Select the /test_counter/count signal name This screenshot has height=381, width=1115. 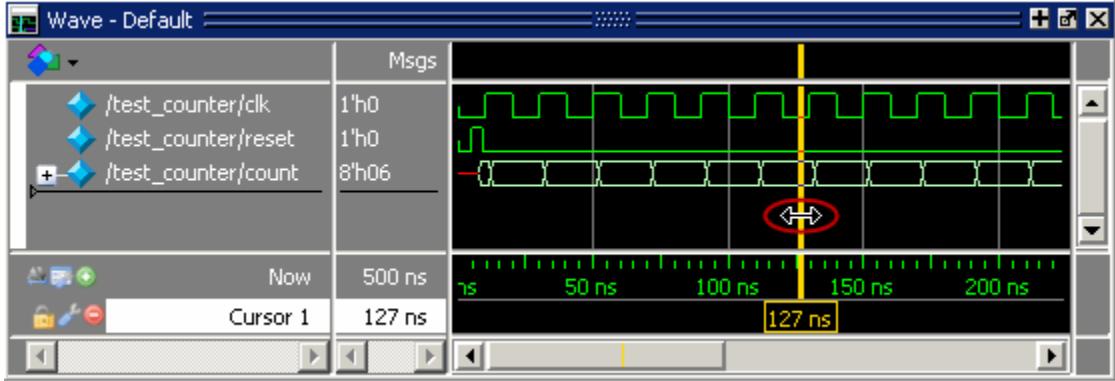tap(201, 173)
